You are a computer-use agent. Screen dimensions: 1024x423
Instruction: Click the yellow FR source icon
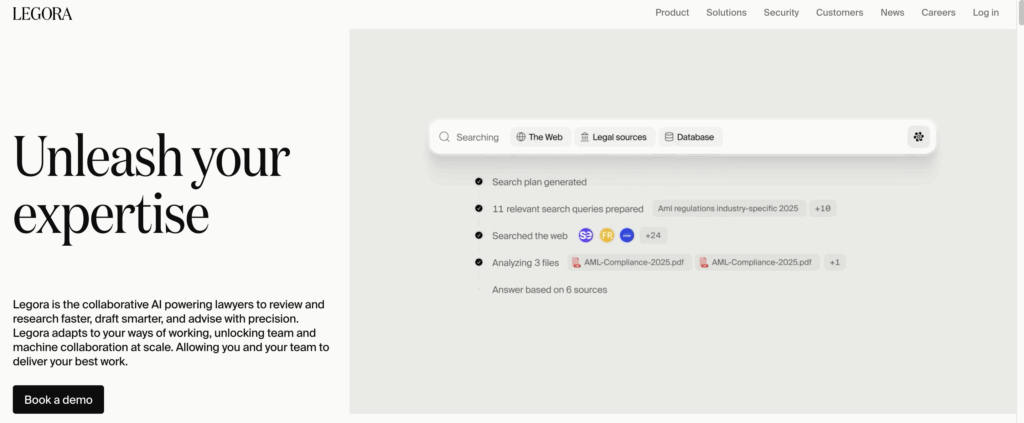coord(607,236)
